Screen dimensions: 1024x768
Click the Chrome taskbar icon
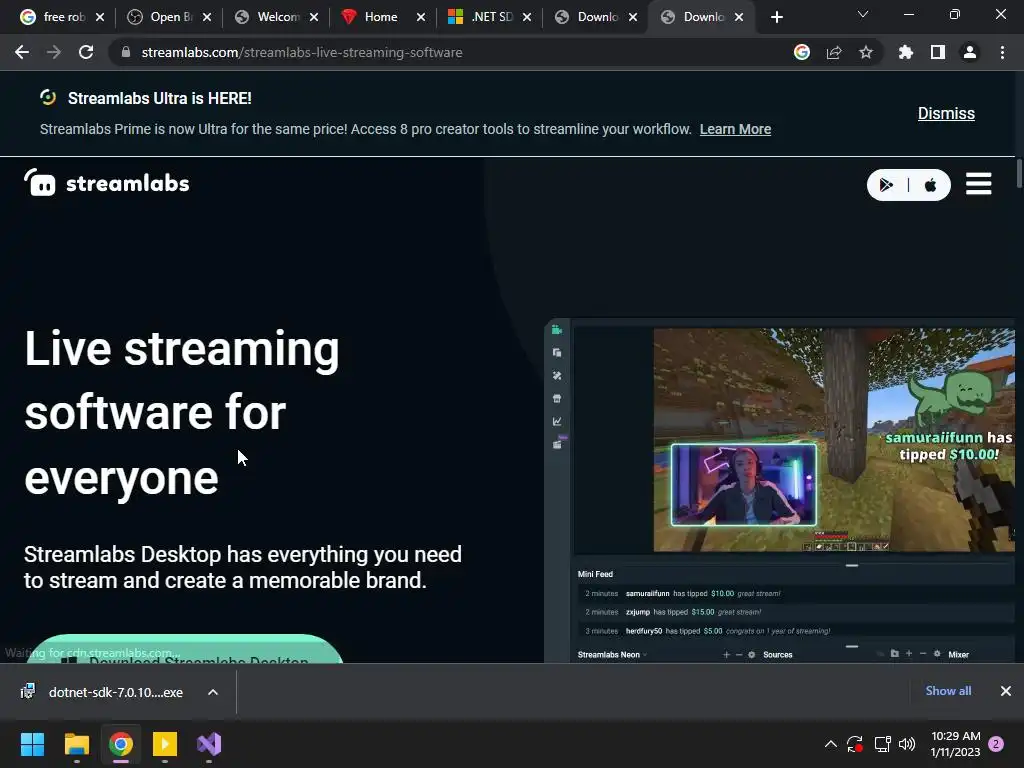pos(121,744)
